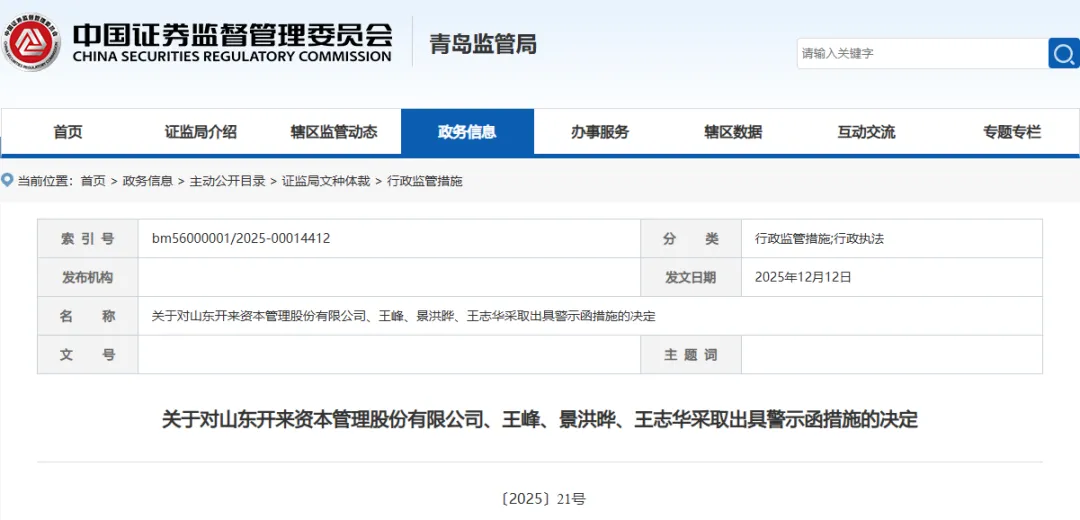Click the 青岛监管局 header title
Viewport: 1080px width, 520px height.
(x=483, y=44)
